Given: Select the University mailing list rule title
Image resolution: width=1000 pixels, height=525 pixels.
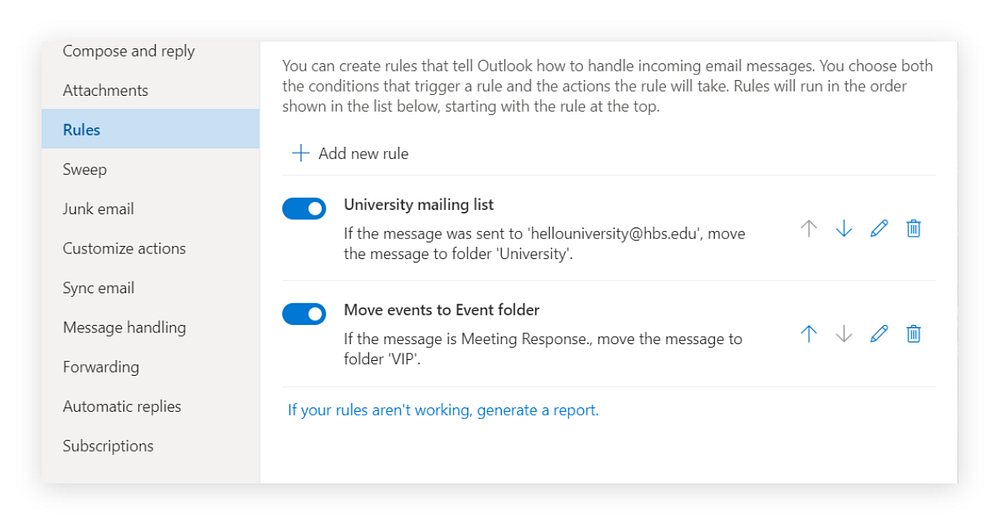Looking at the screenshot, I should tap(418, 205).
